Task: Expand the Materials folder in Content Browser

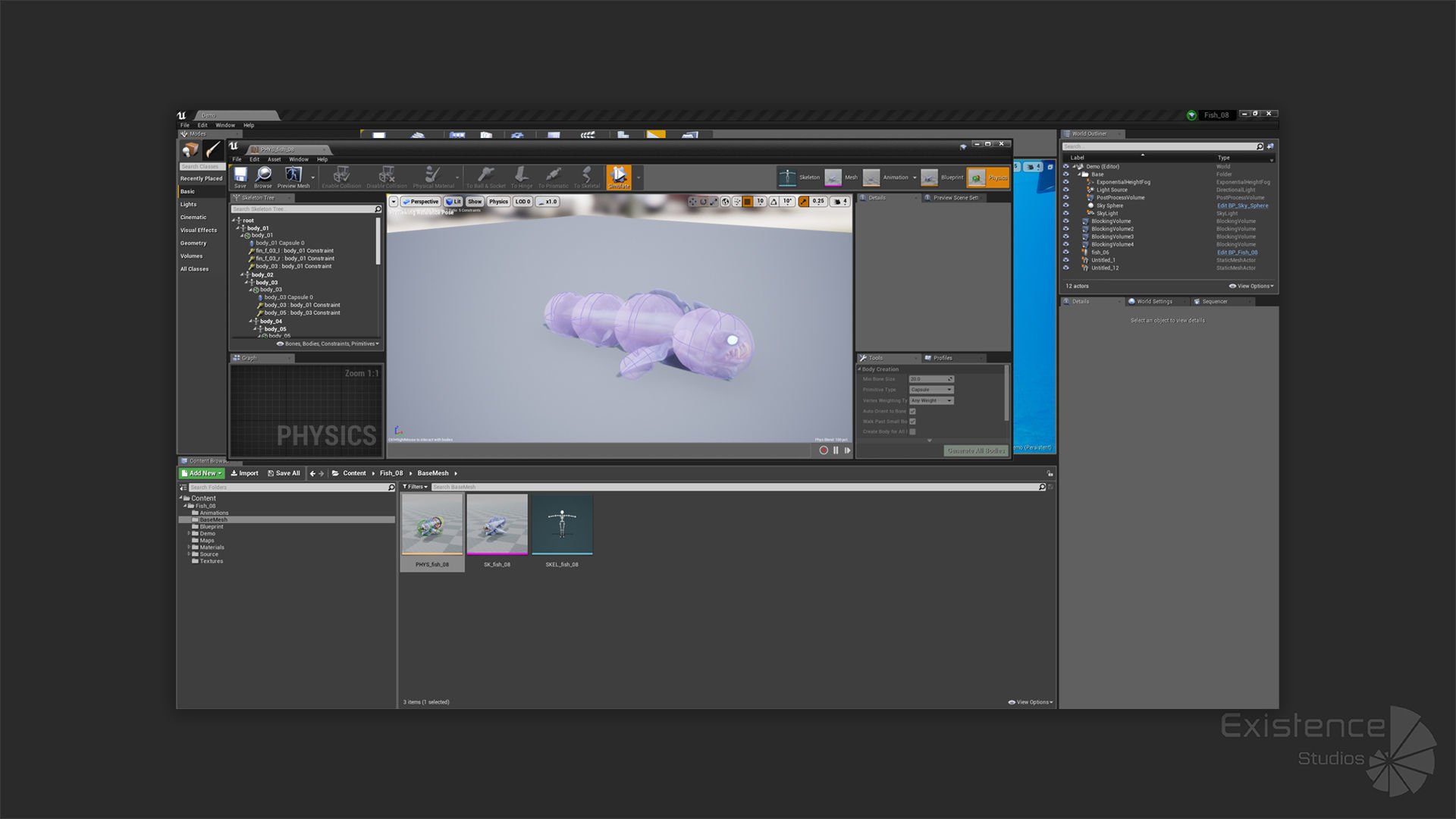Action: [x=189, y=547]
